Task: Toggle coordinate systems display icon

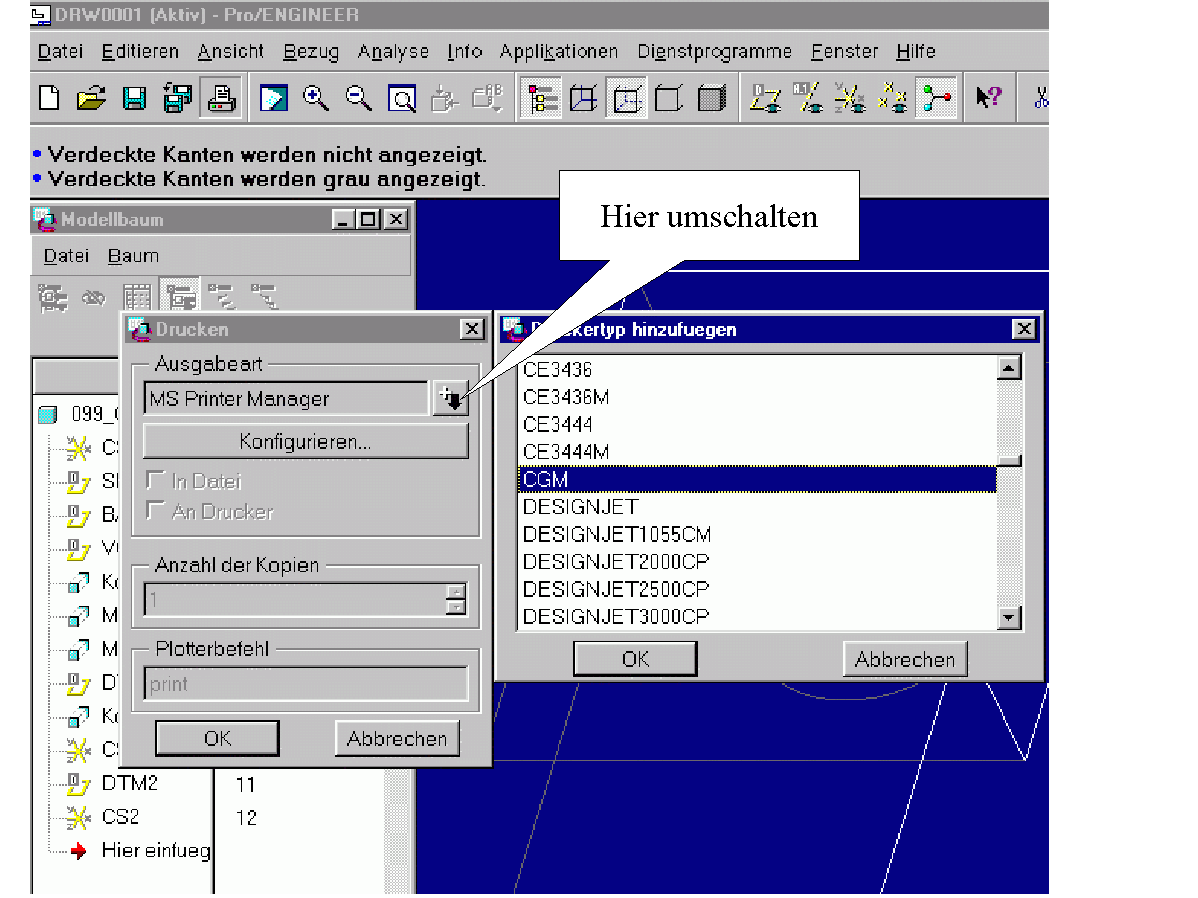Action: click(x=850, y=98)
